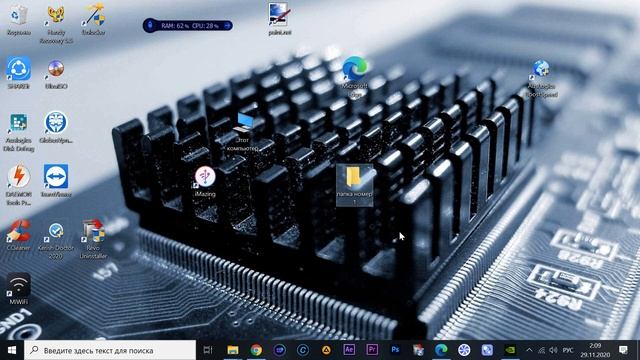Open Google Chrome from the taskbar
Image resolution: width=640 pixels, height=360 pixels.
point(256,350)
